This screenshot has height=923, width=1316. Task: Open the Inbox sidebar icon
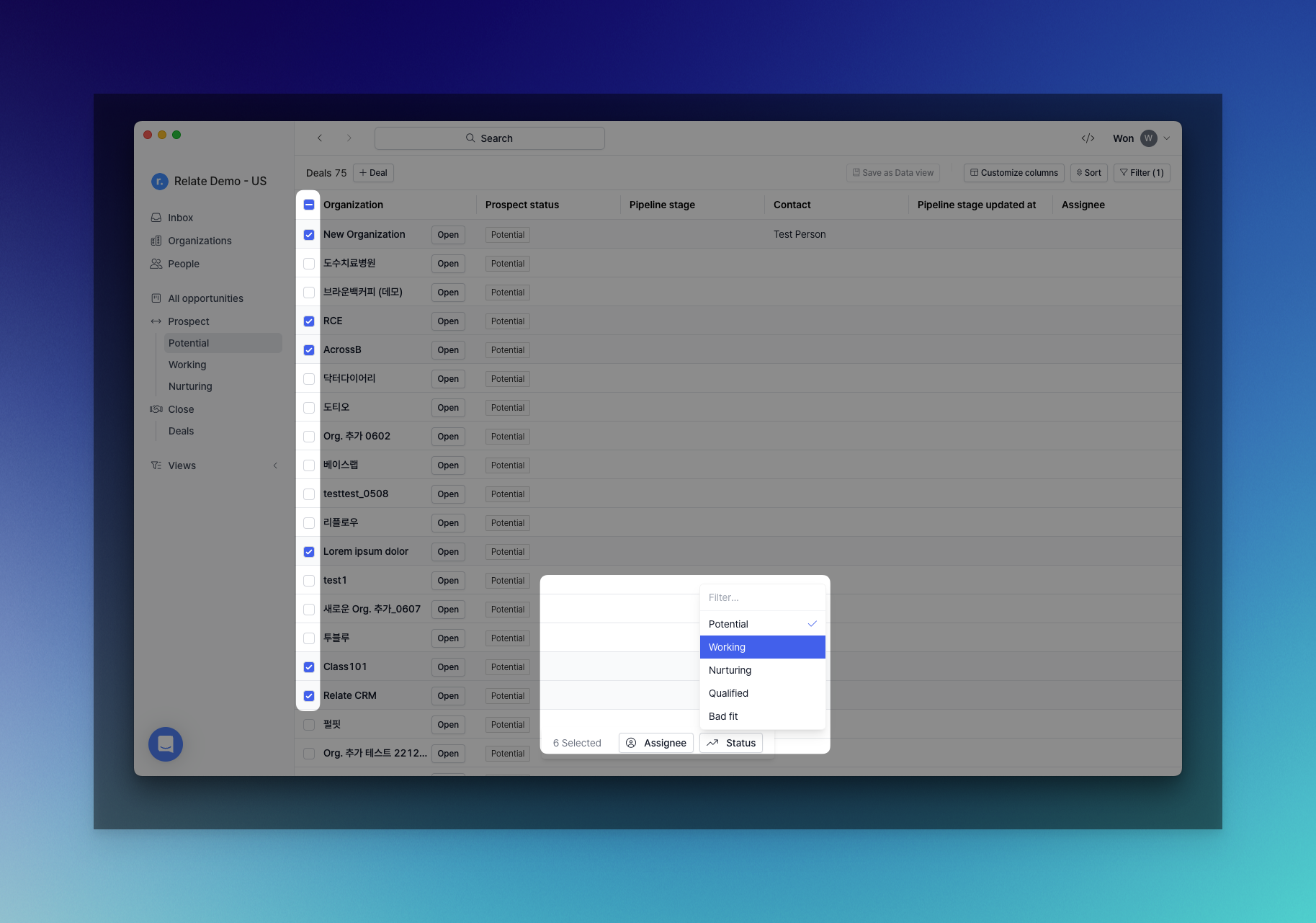(156, 218)
